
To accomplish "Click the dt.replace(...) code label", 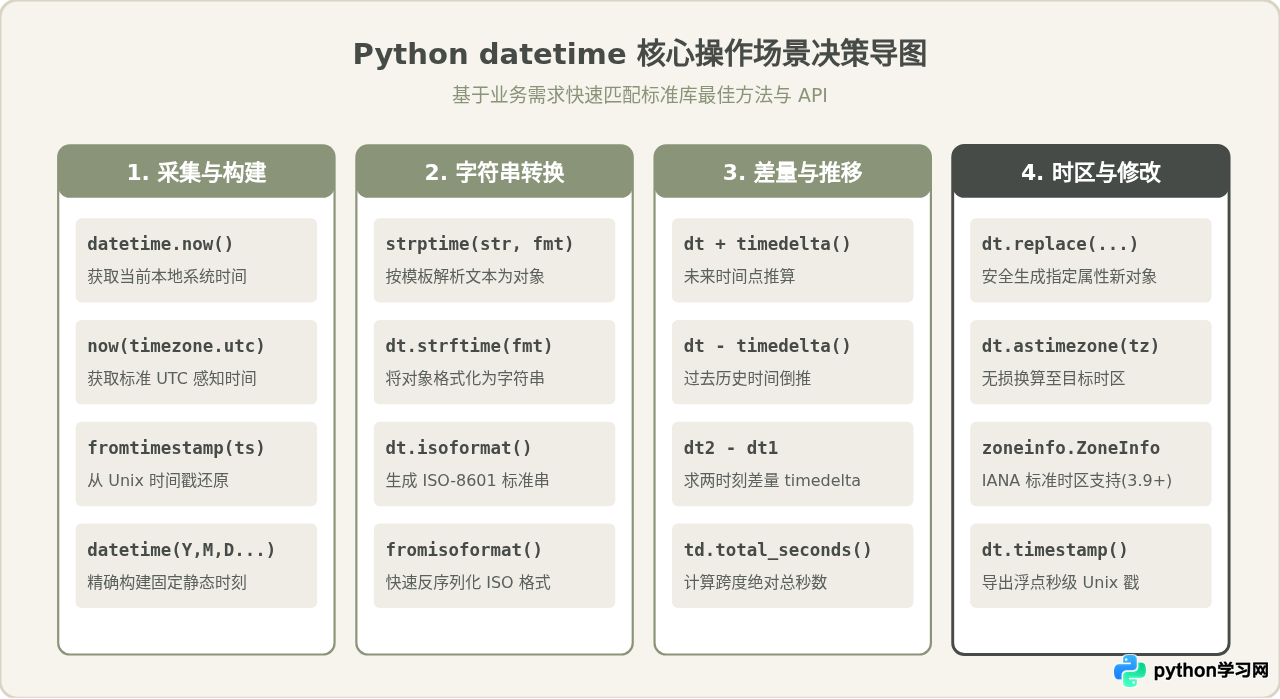I will 1060,244.
